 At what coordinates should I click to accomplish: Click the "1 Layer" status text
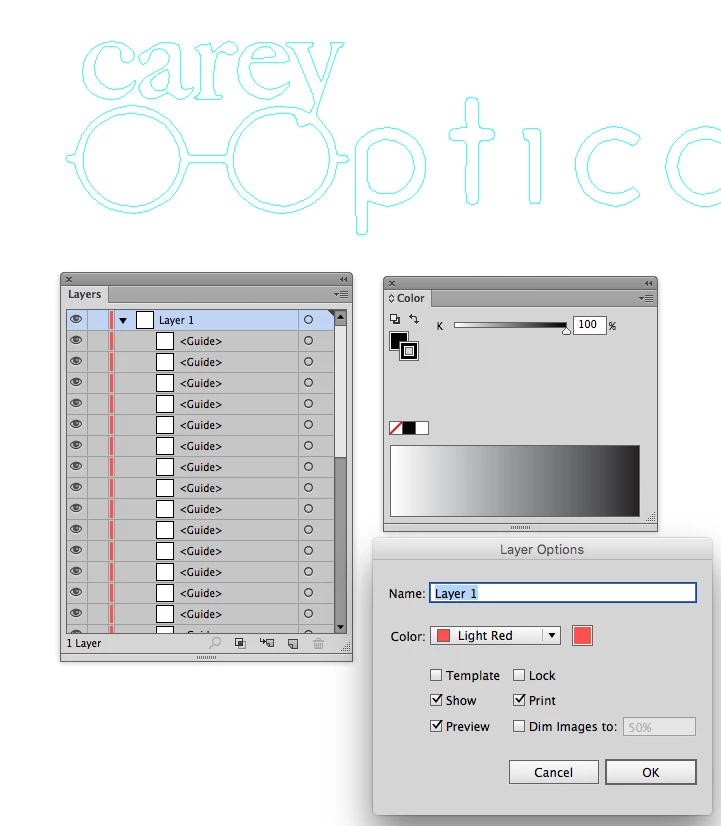pos(84,643)
